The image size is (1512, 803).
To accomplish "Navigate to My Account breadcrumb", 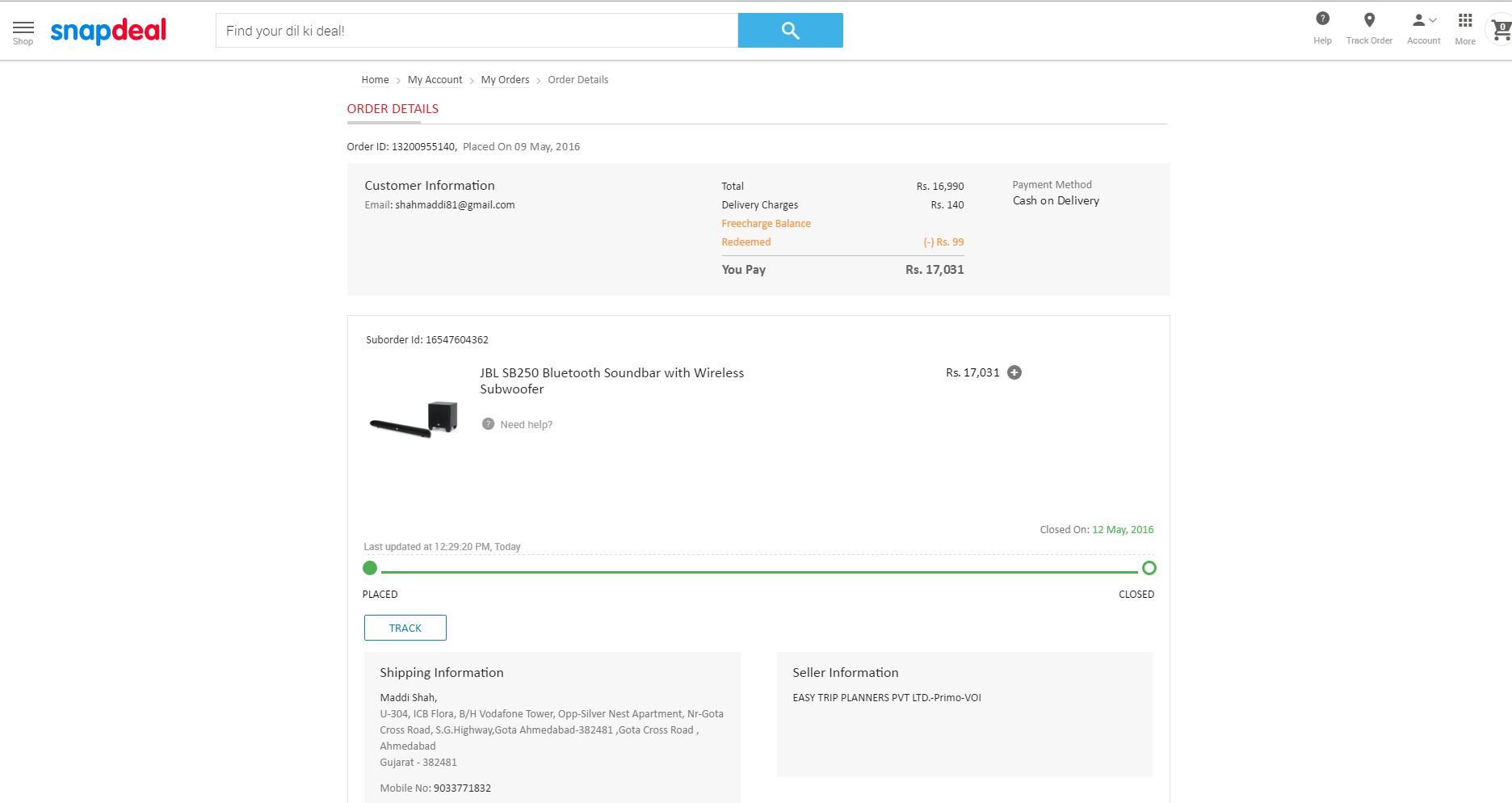I will point(435,80).
